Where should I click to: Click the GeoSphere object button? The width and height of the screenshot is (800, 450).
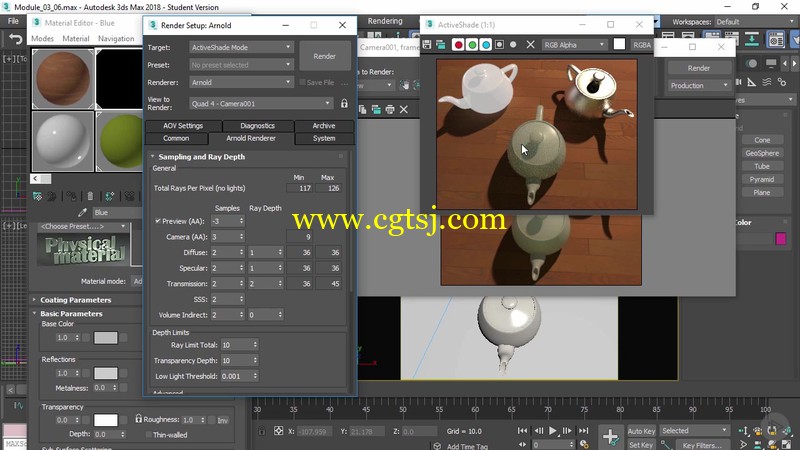click(762, 153)
